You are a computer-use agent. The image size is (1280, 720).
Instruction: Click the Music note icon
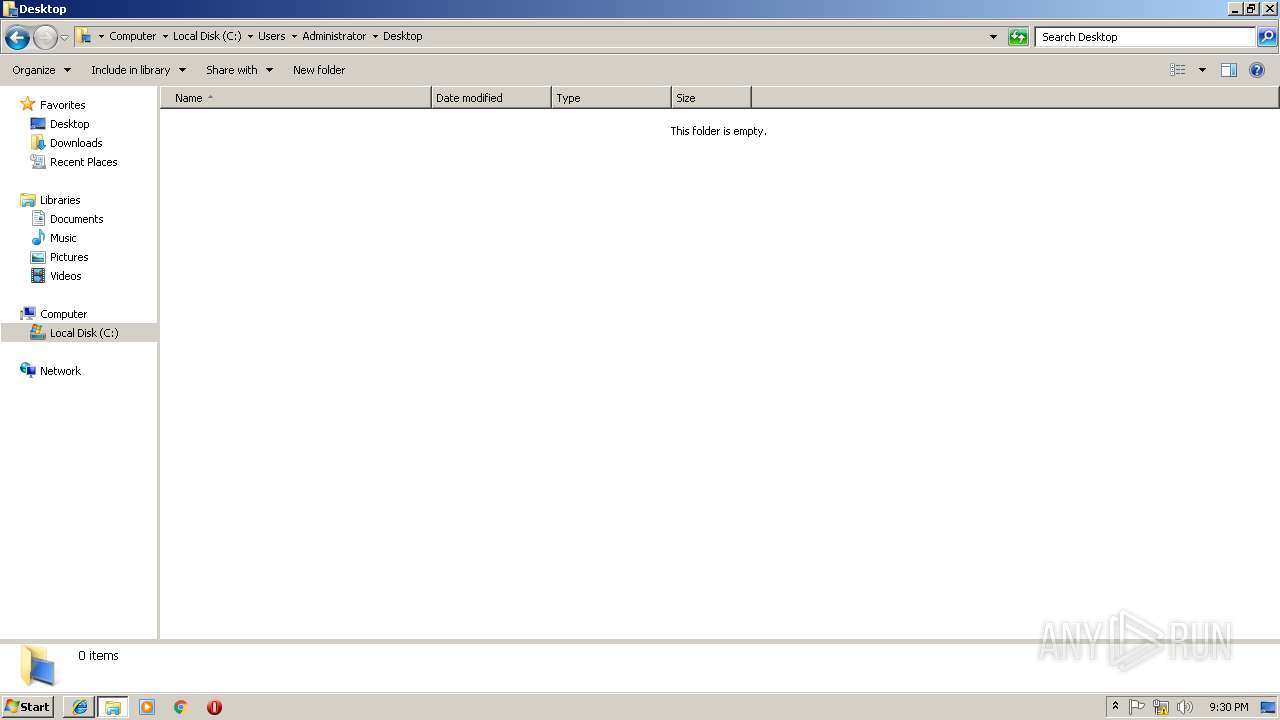(38, 238)
